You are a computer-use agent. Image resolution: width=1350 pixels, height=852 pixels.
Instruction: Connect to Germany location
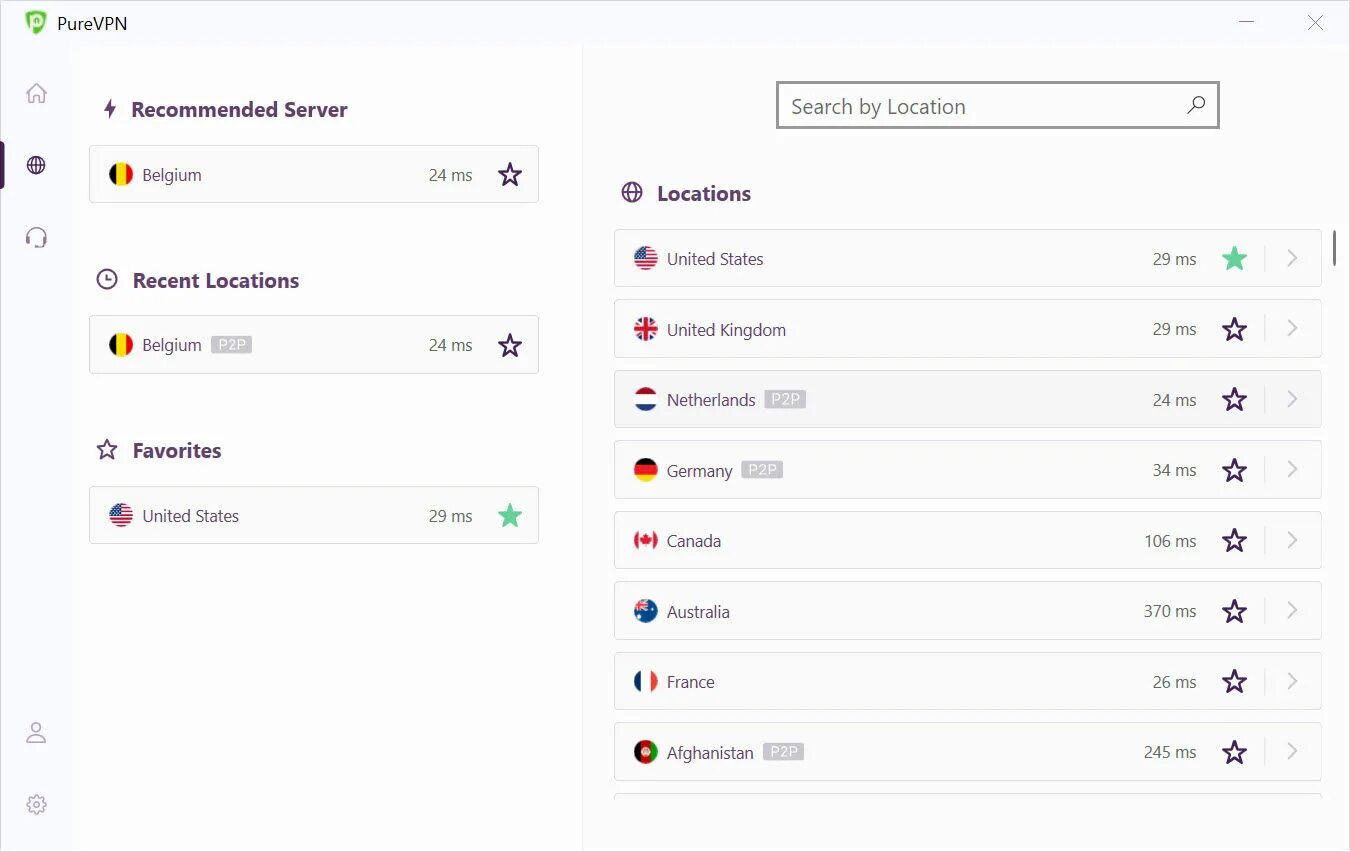pyautogui.click(x=967, y=470)
